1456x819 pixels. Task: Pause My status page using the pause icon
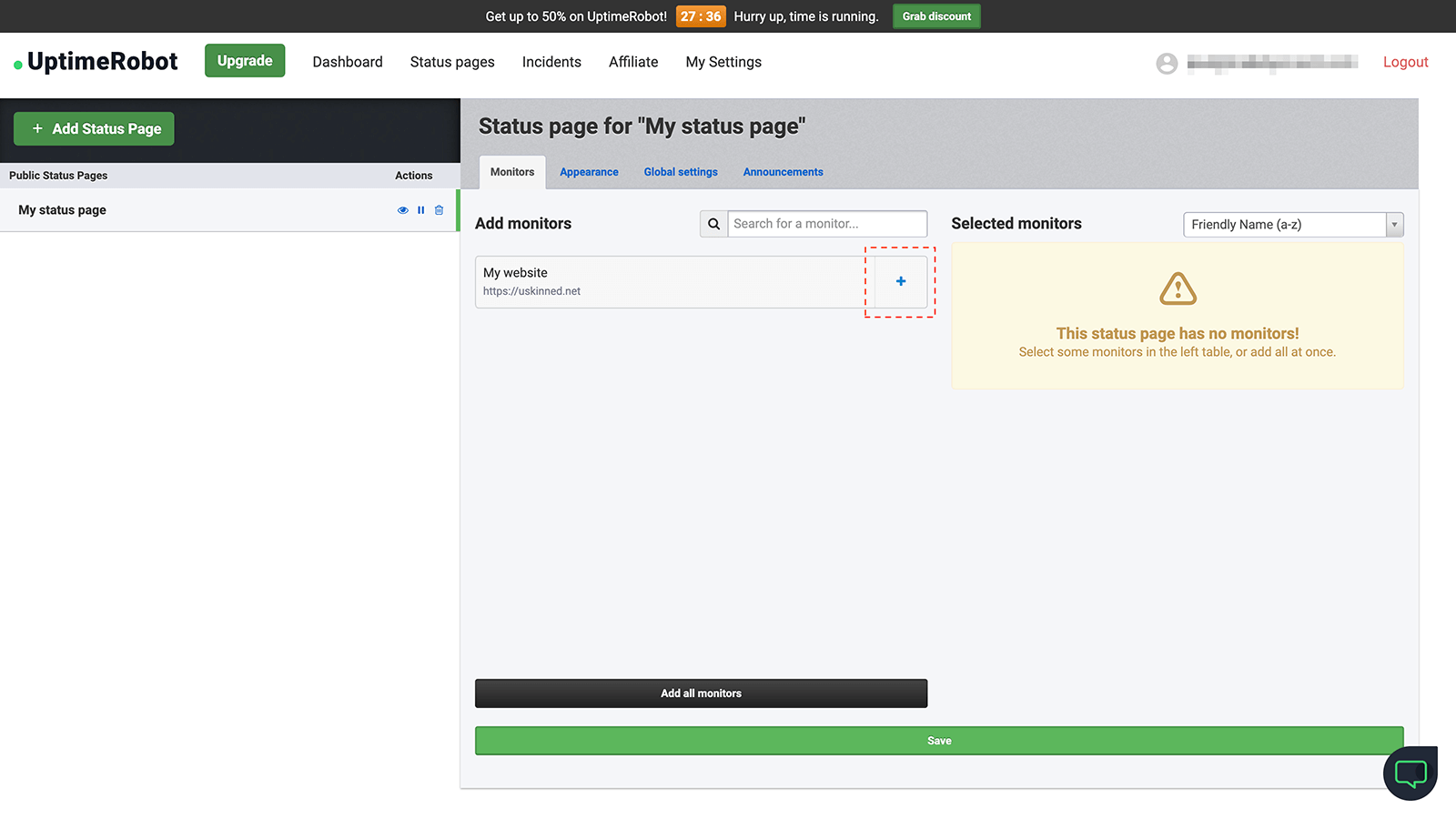(420, 210)
